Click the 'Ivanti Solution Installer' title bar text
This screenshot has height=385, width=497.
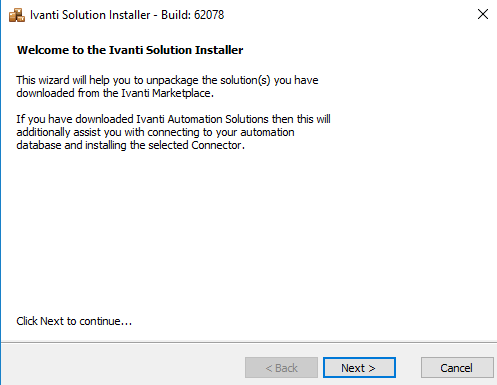pos(90,15)
